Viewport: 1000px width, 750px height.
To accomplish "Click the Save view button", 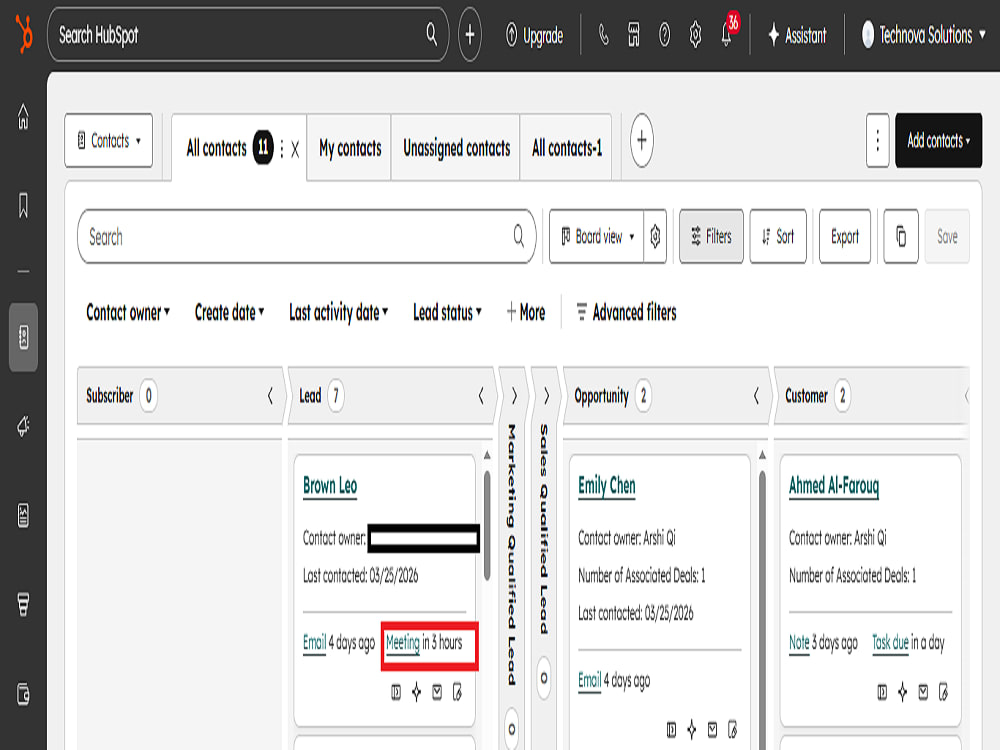I will 947,237.
